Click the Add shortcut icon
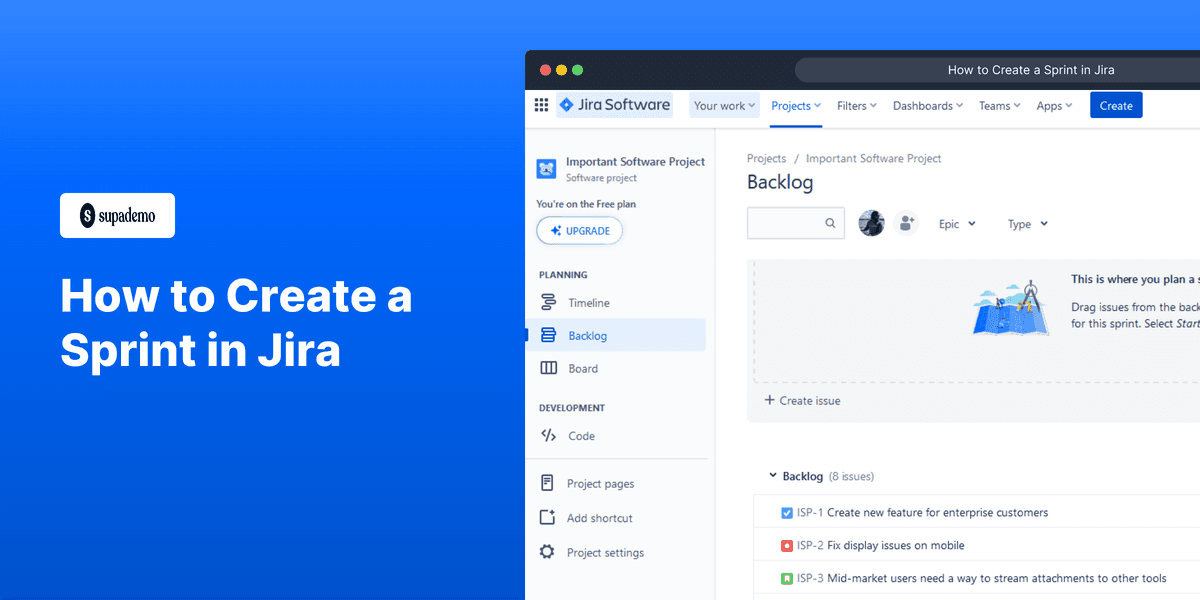This screenshot has height=600, width=1200. pyautogui.click(x=547, y=518)
